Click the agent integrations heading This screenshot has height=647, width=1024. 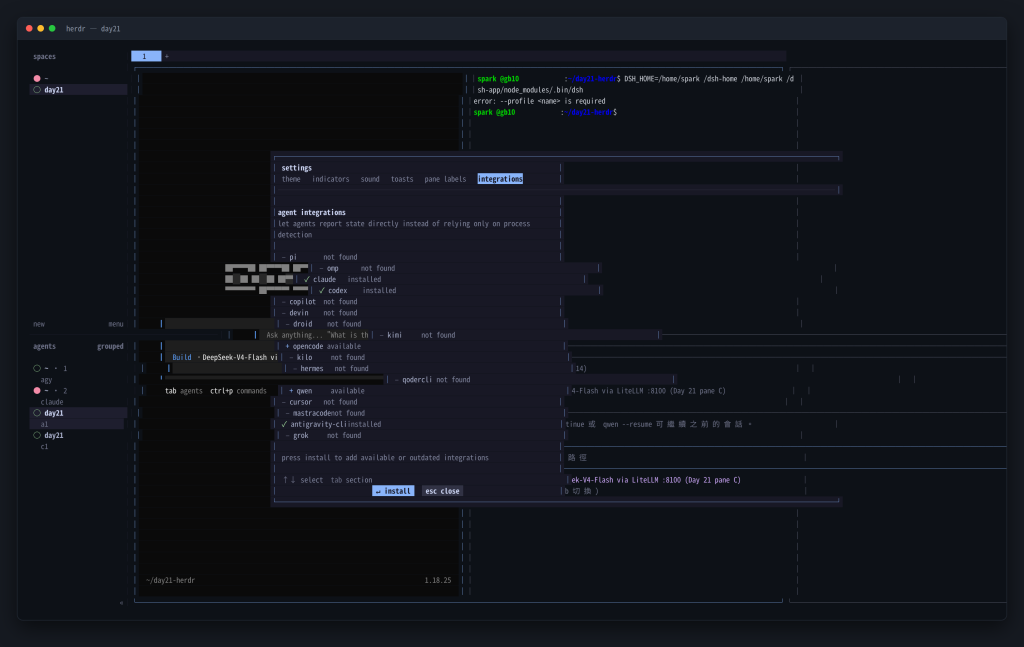pyautogui.click(x=312, y=213)
